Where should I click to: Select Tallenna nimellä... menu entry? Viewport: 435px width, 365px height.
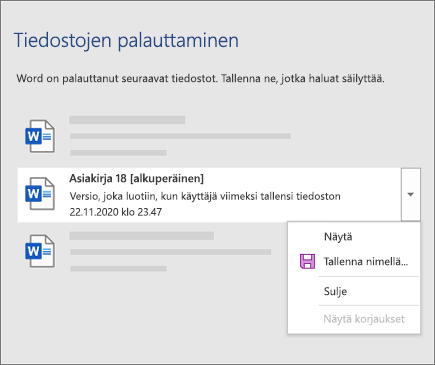click(366, 262)
